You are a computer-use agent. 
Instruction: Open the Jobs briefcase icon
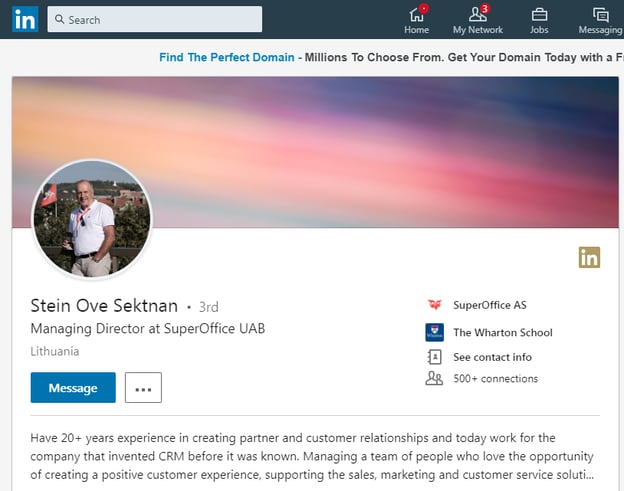[539, 14]
